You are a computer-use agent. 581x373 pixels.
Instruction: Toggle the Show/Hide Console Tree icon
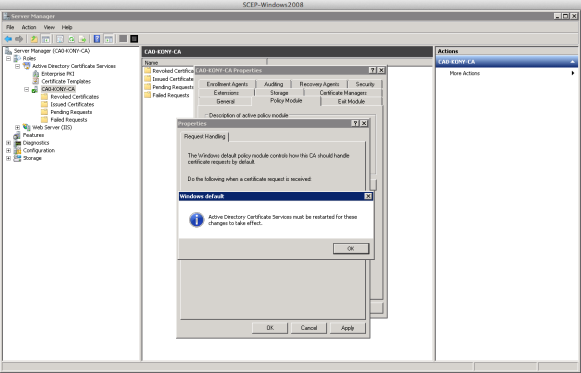(46, 39)
